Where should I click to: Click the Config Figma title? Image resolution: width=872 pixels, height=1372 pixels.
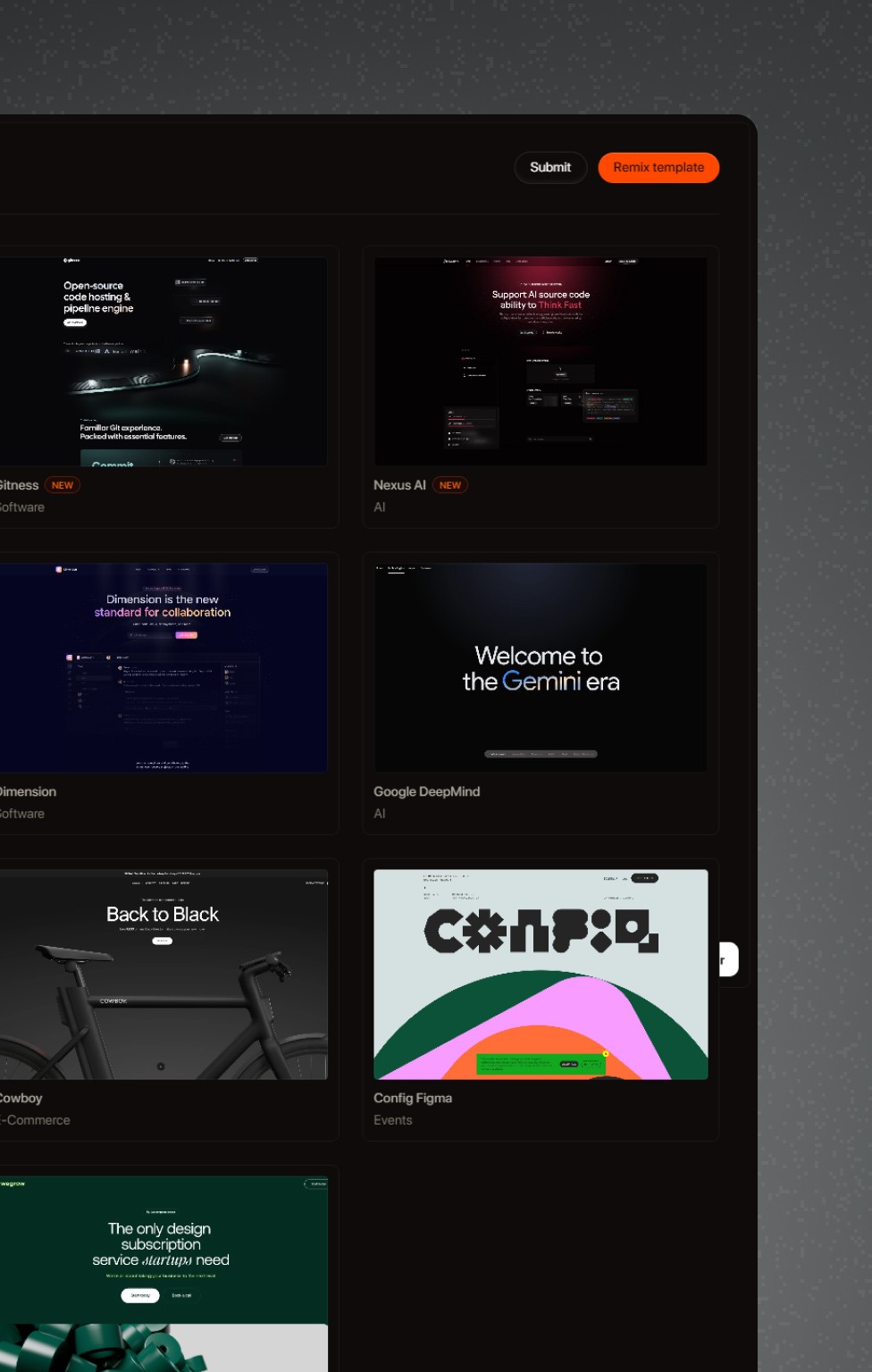[413, 1098]
